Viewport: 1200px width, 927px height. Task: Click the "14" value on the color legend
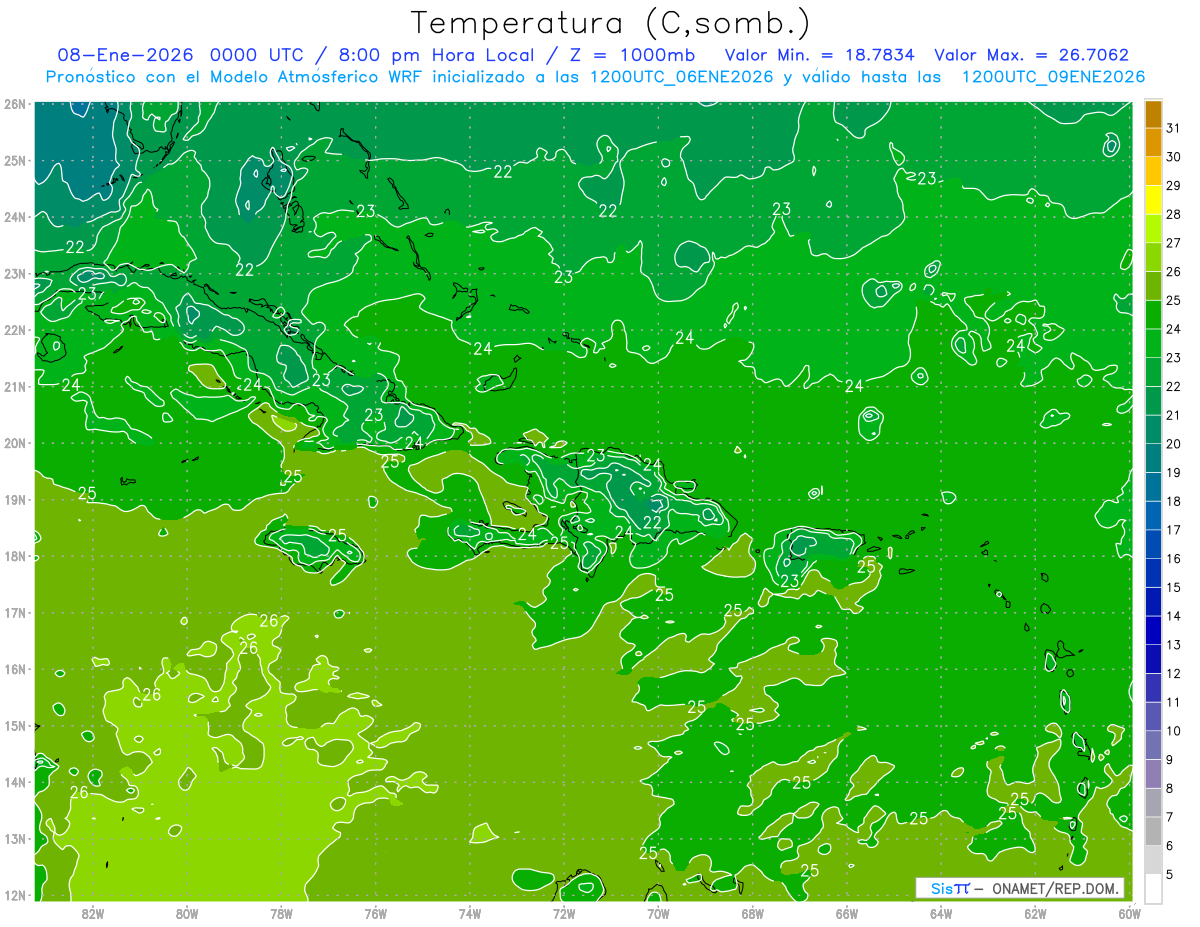(1174, 616)
